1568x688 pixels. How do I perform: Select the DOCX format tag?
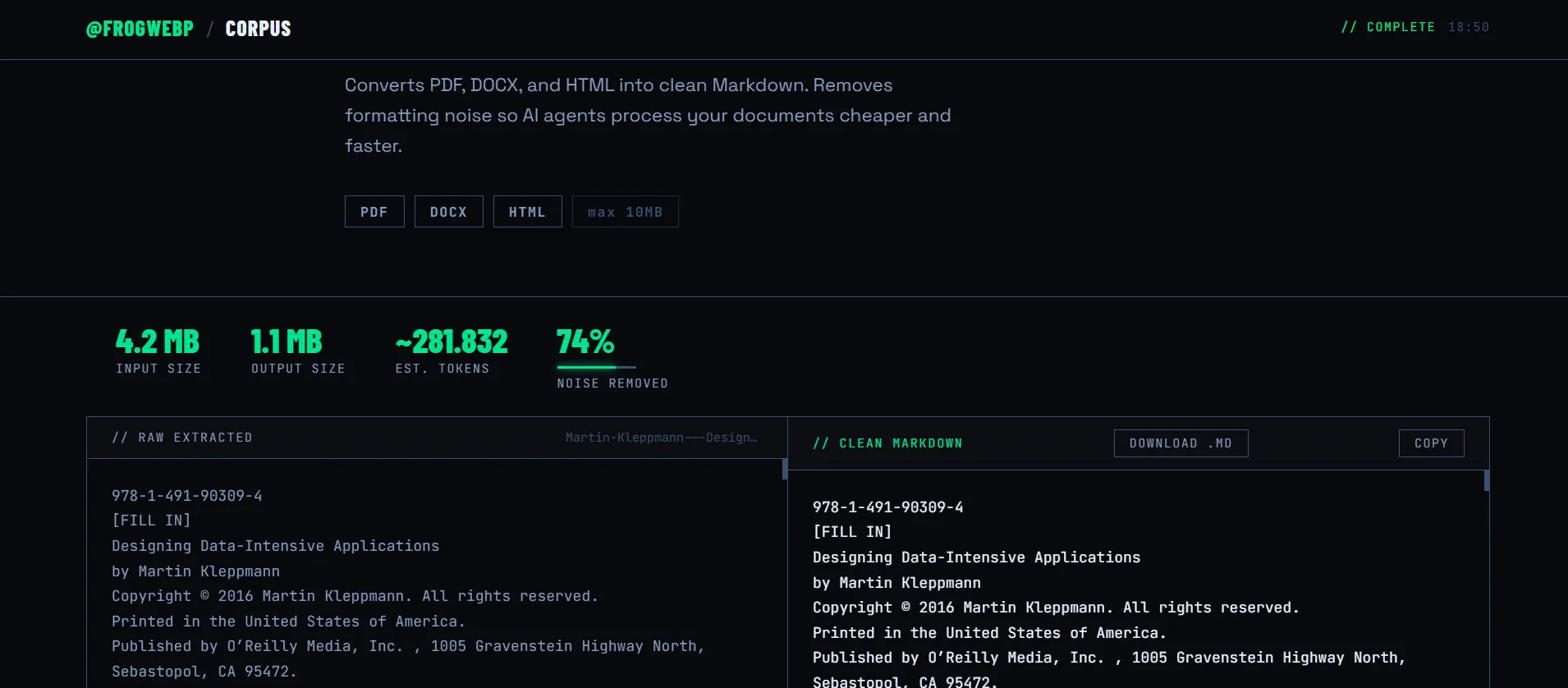[448, 212]
